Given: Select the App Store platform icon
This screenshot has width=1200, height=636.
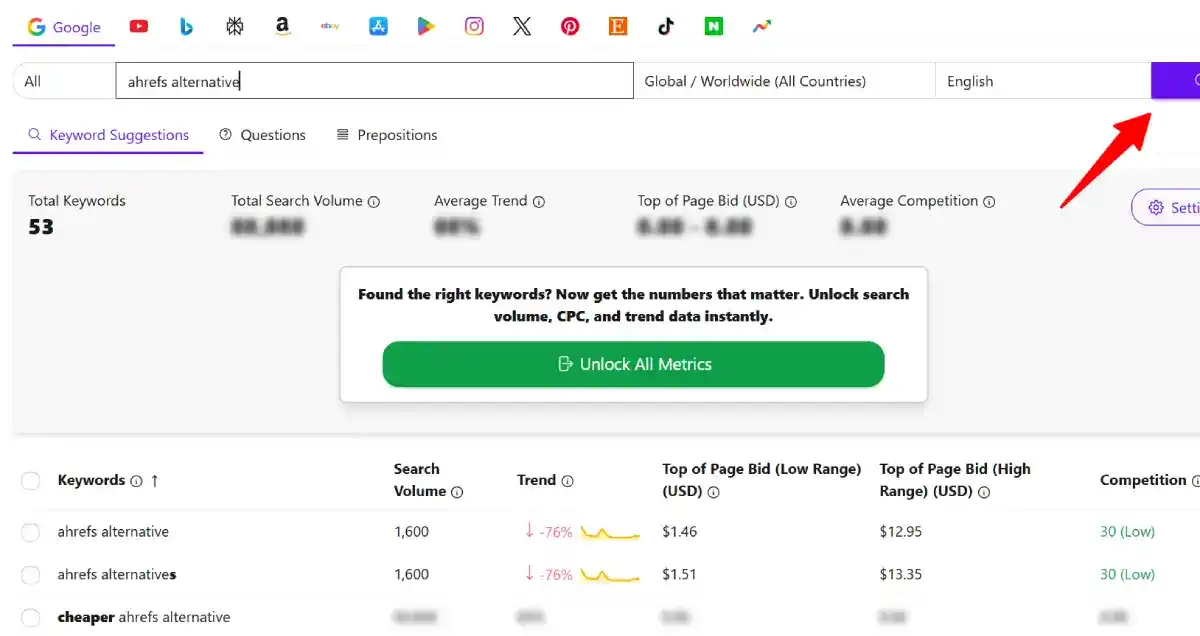Looking at the screenshot, I should coord(378,27).
